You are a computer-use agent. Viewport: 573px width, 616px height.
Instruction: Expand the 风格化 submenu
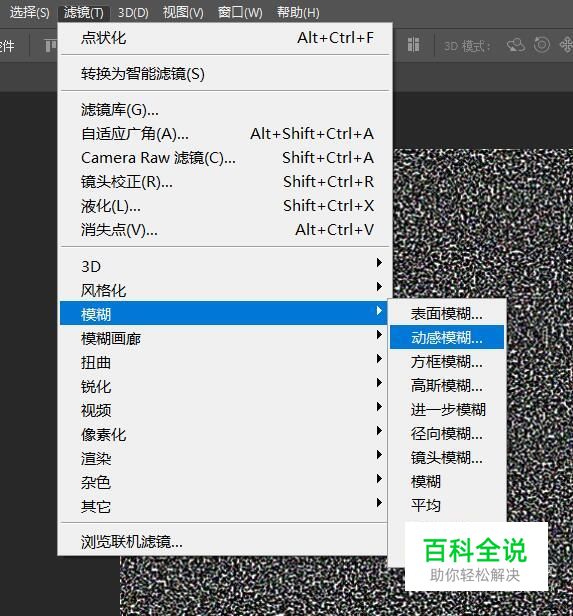[x=223, y=290]
